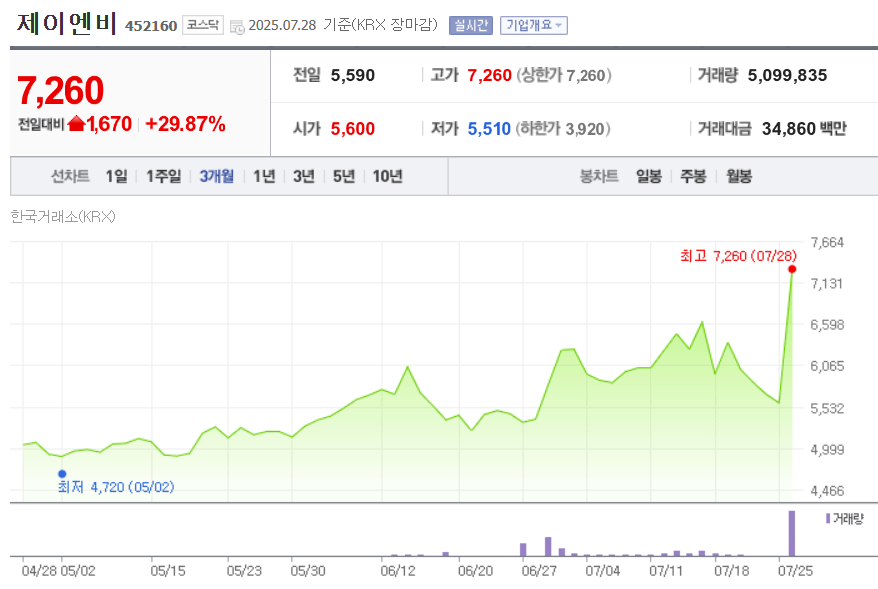The height and width of the screenshot is (589, 878).
Task: Click the calendar clock icon before the date
Action: point(237,26)
